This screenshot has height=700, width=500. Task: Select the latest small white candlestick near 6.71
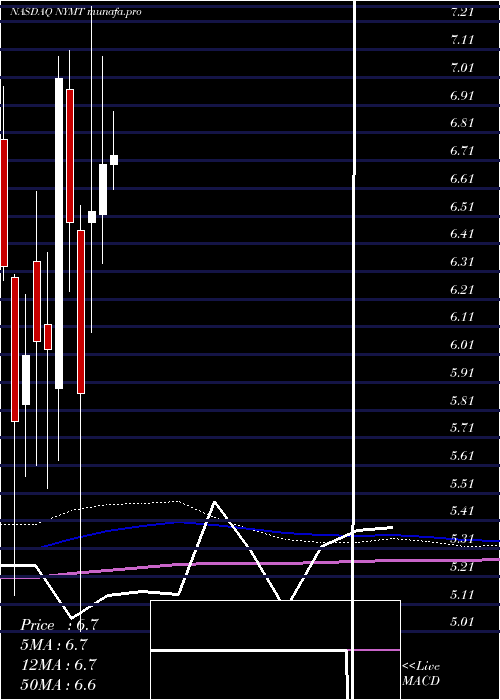point(114,160)
